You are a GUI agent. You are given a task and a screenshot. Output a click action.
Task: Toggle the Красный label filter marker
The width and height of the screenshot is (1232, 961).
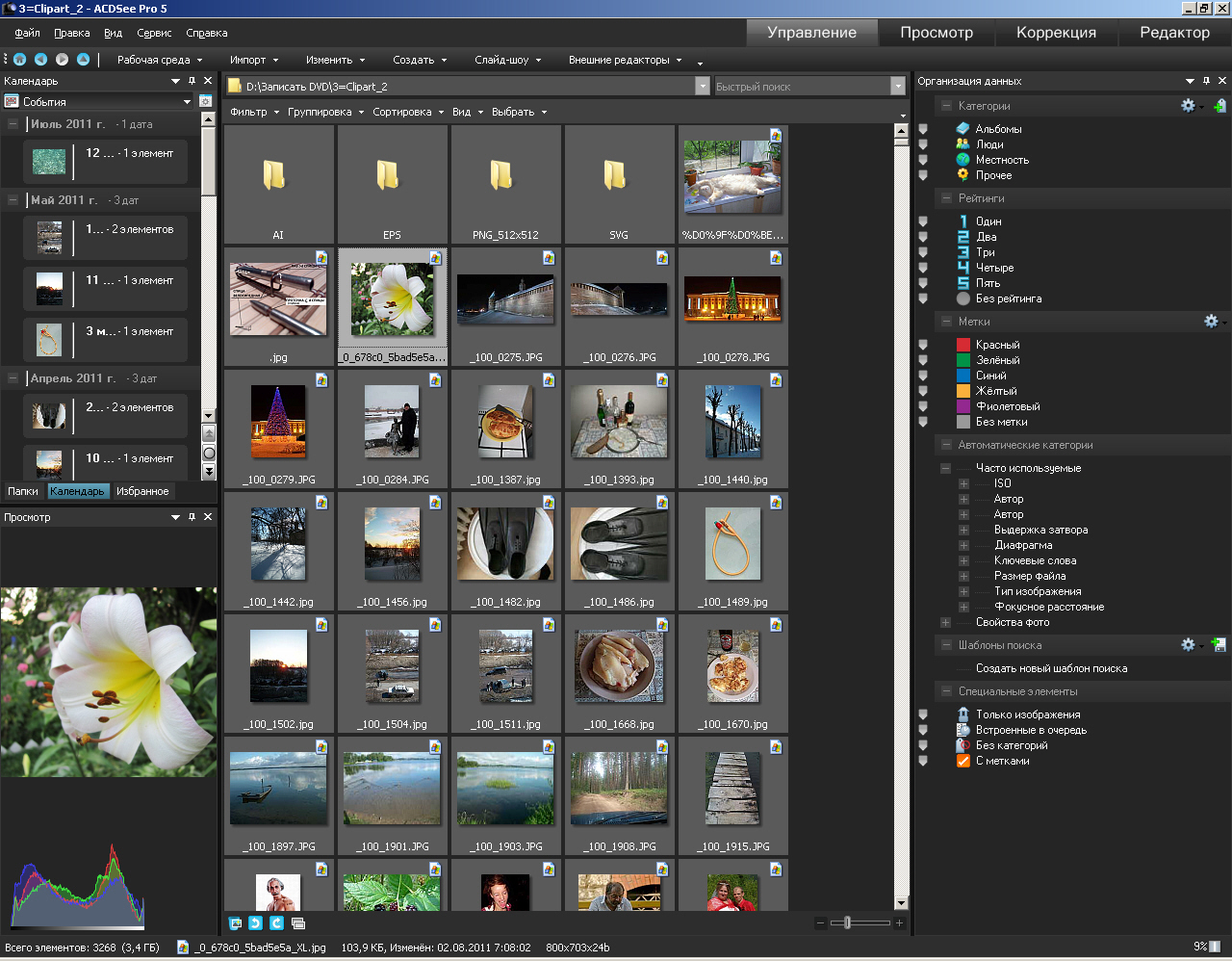(x=923, y=345)
